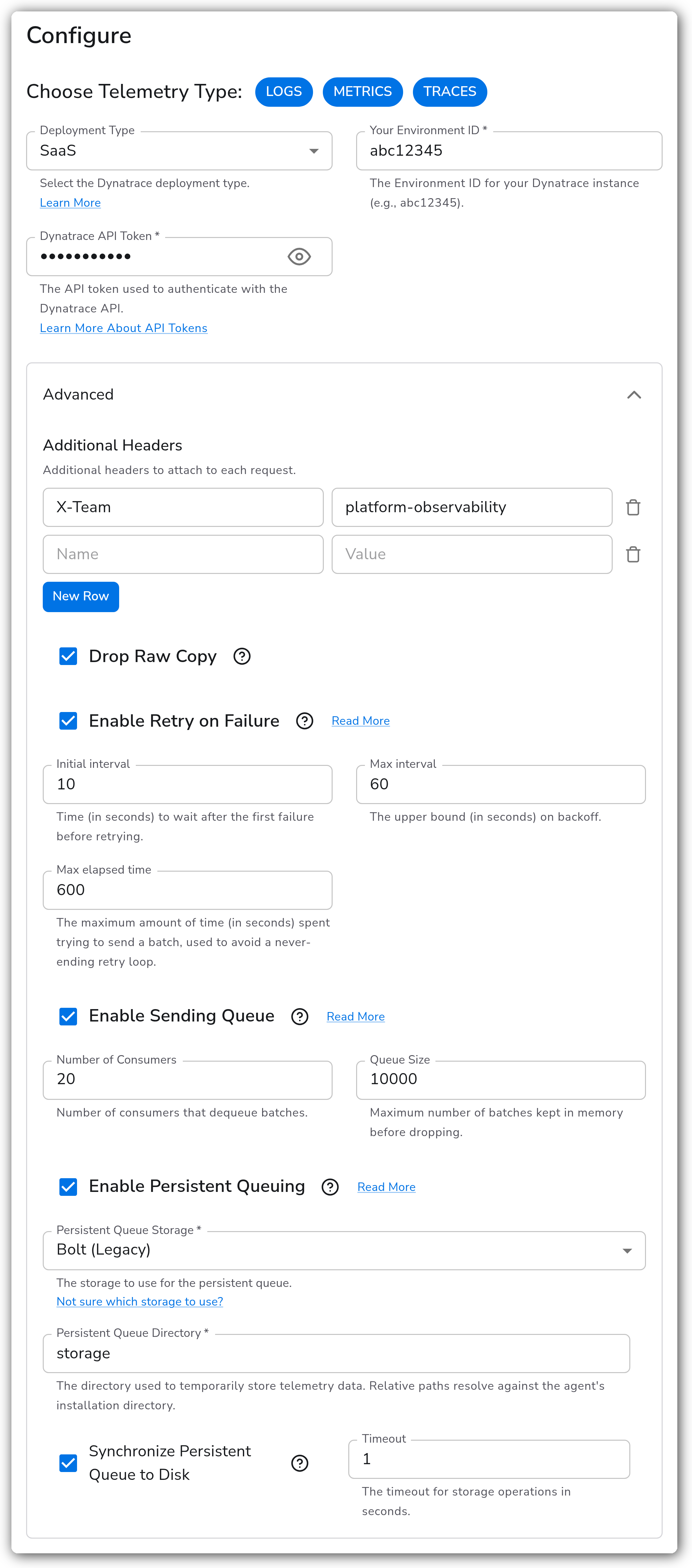692x1568 pixels.
Task: Open help icon for Sending Queue
Action: [299, 1017]
